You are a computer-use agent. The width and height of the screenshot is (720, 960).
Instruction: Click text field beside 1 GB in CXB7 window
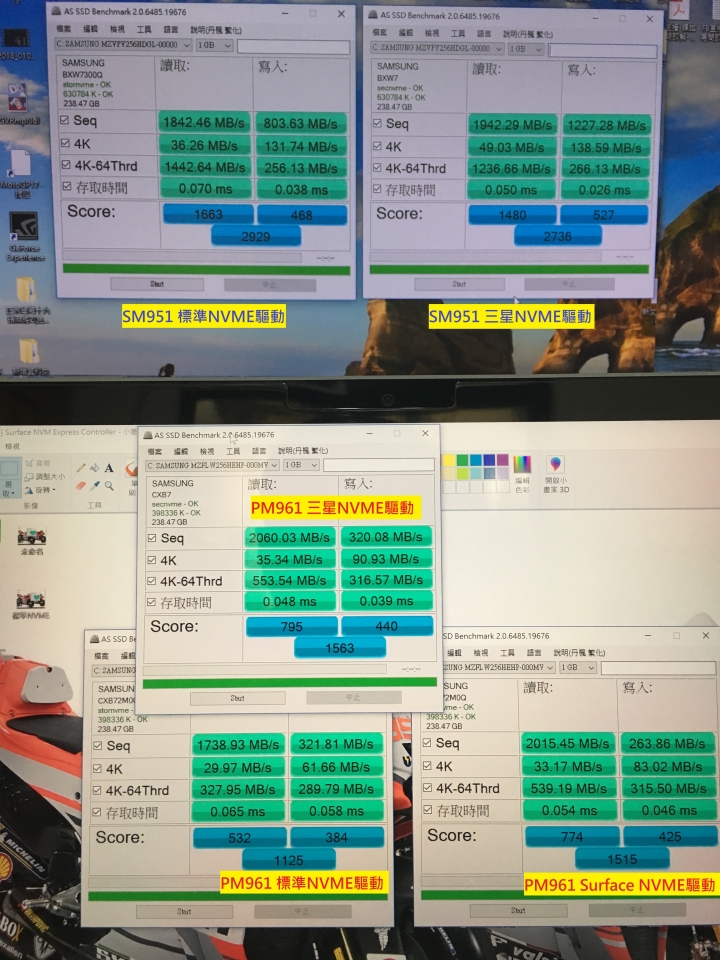pos(379,465)
